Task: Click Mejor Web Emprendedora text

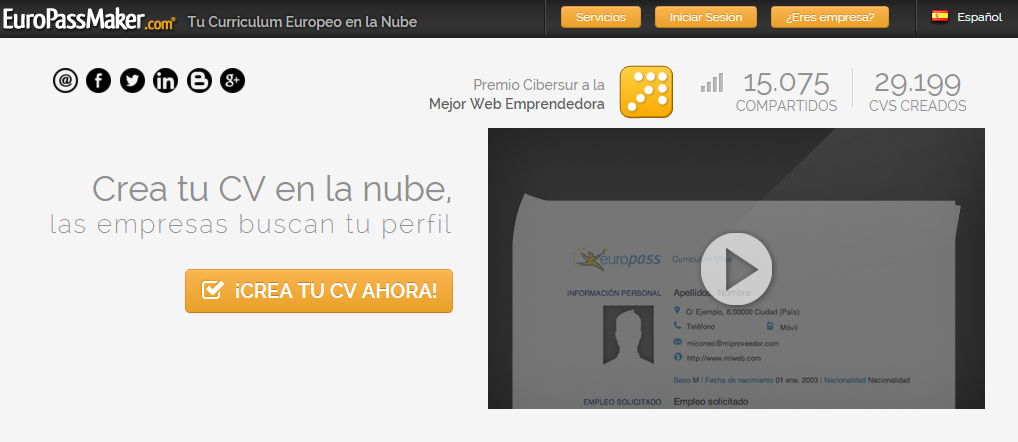Action: 517,104
